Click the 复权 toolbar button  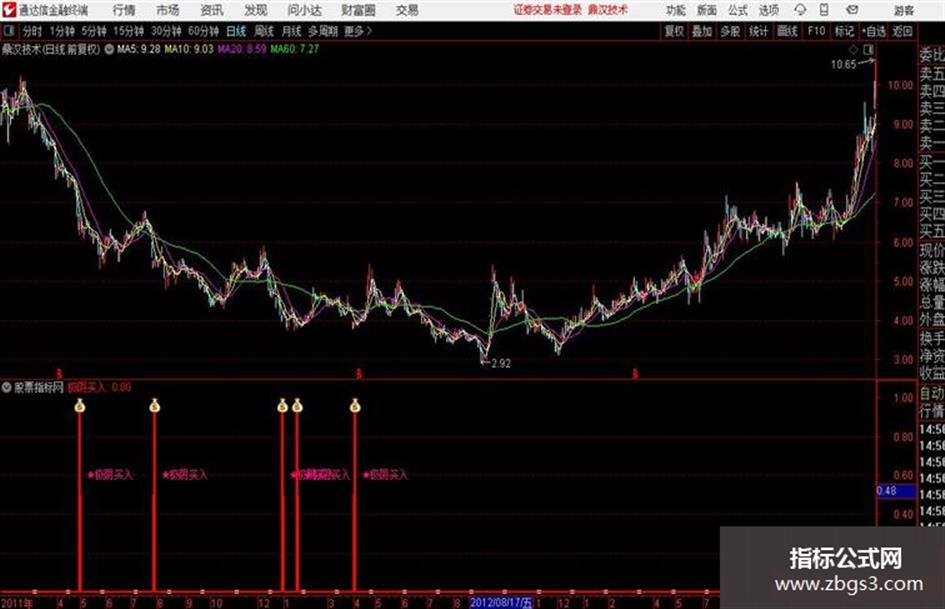[x=674, y=31]
